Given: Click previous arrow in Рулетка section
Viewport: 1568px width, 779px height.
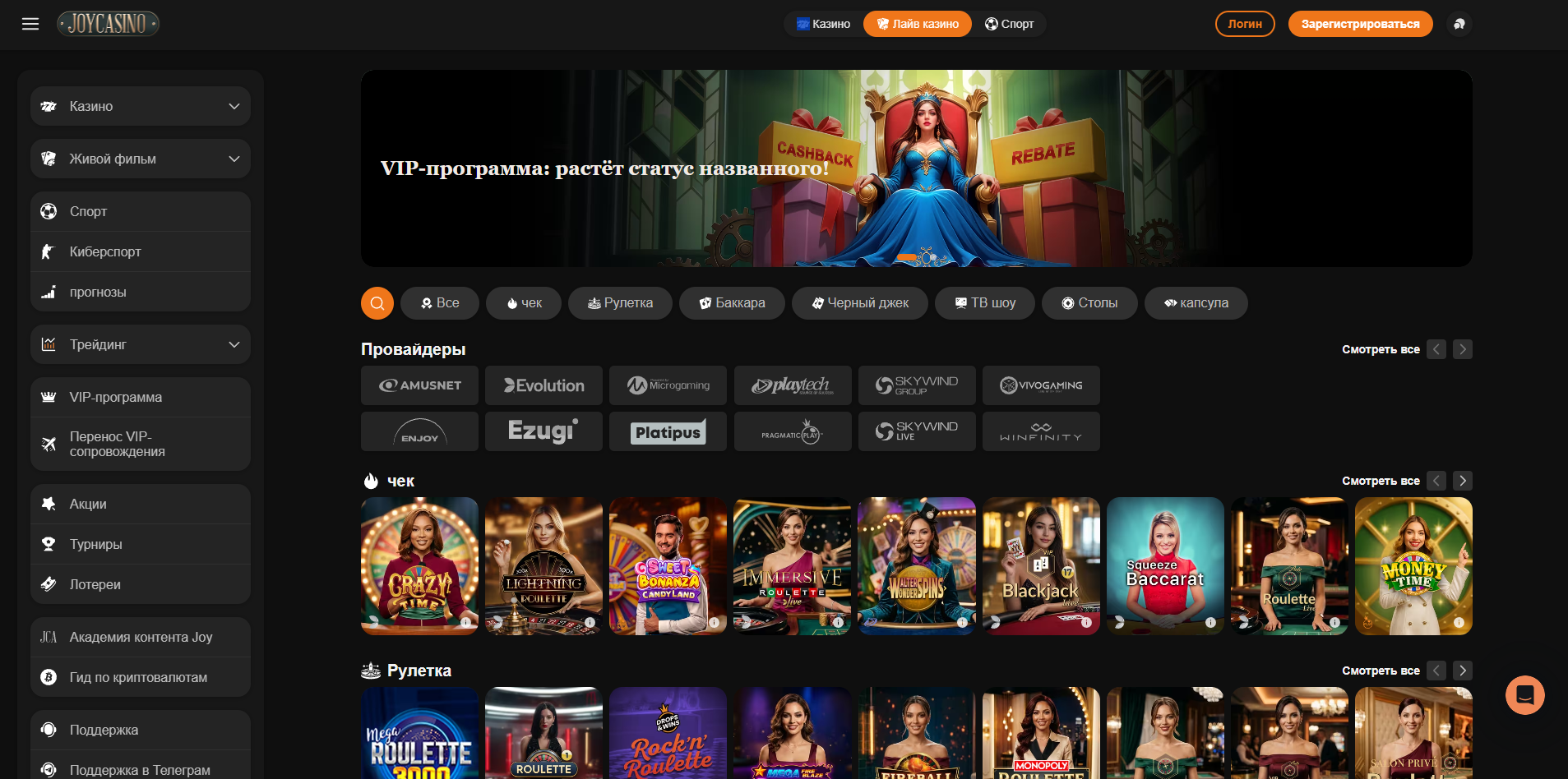Looking at the screenshot, I should click(x=1436, y=671).
